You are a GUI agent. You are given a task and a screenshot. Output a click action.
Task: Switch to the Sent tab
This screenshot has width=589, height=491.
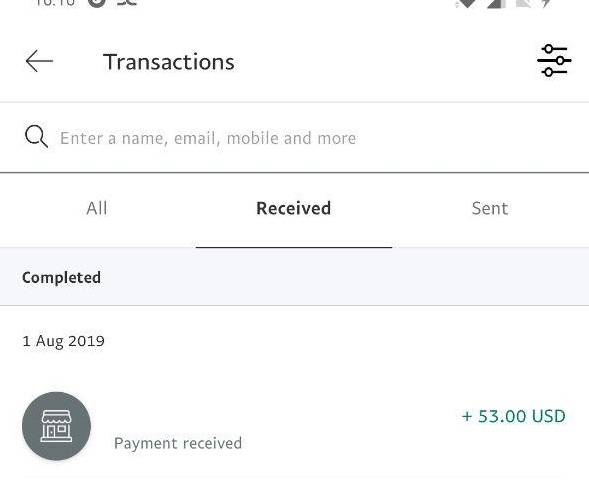point(490,208)
